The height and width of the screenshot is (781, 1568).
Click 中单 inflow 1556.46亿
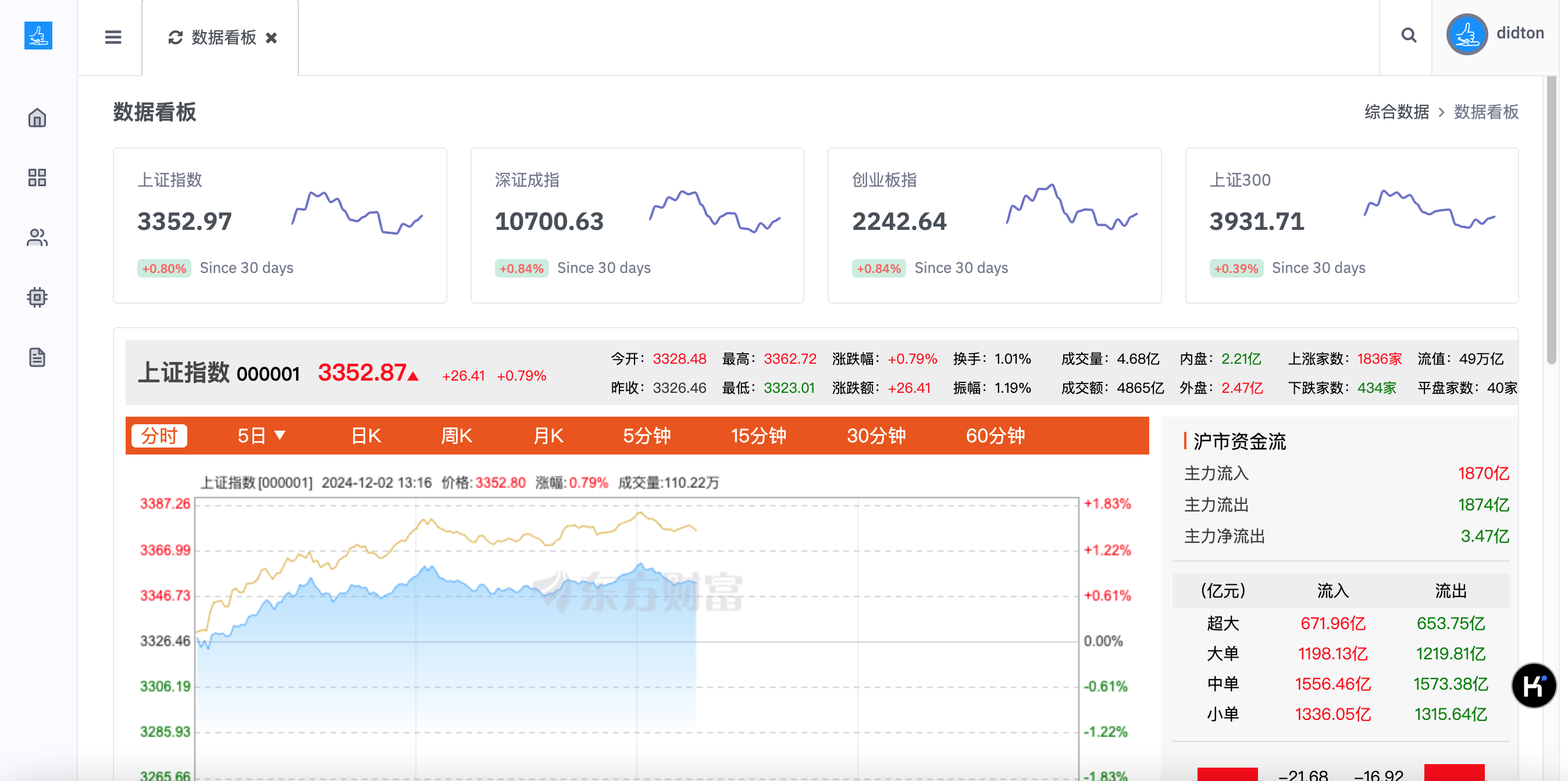(1333, 684)
